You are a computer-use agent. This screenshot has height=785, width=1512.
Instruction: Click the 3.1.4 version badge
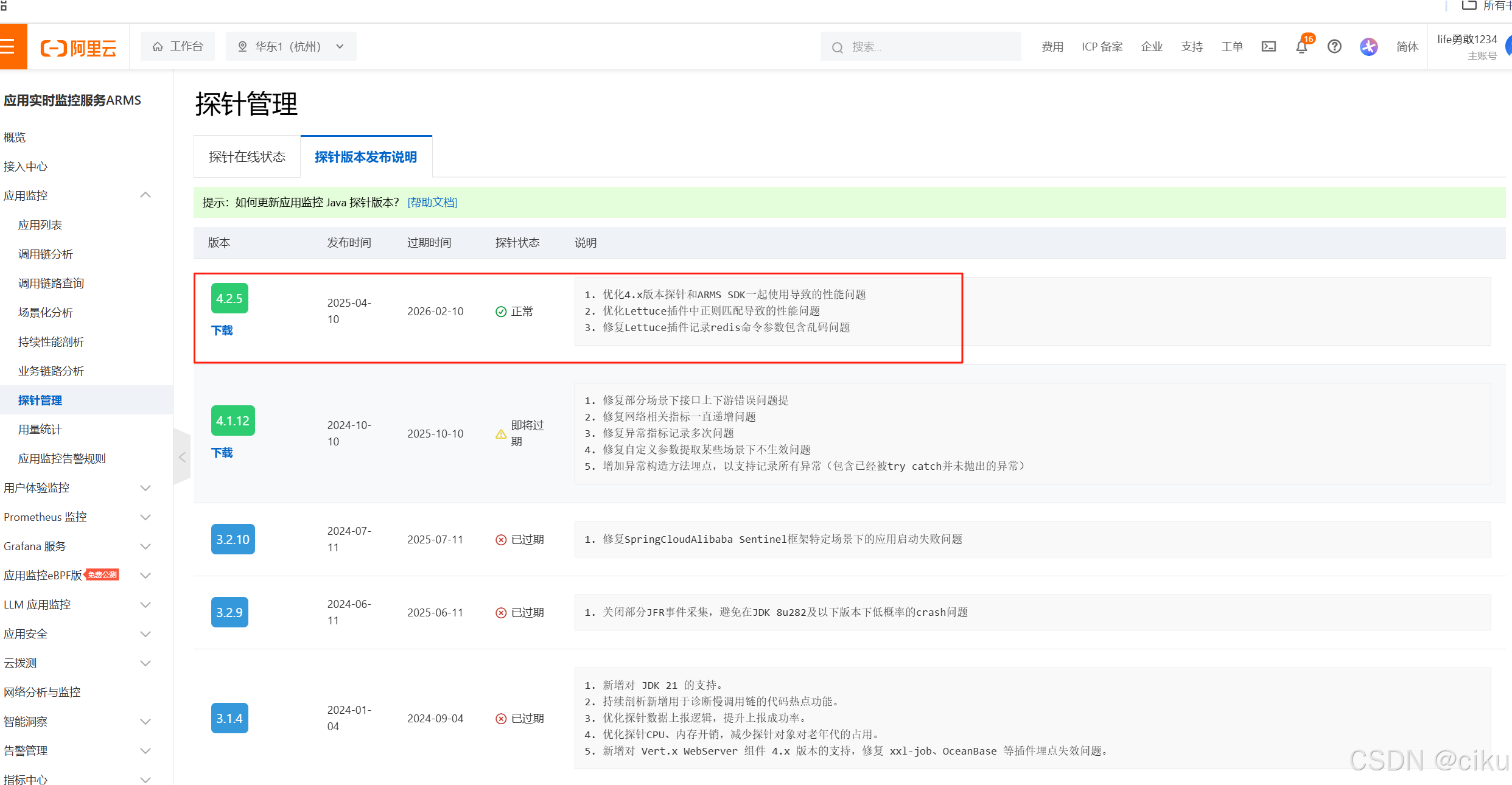229,718
